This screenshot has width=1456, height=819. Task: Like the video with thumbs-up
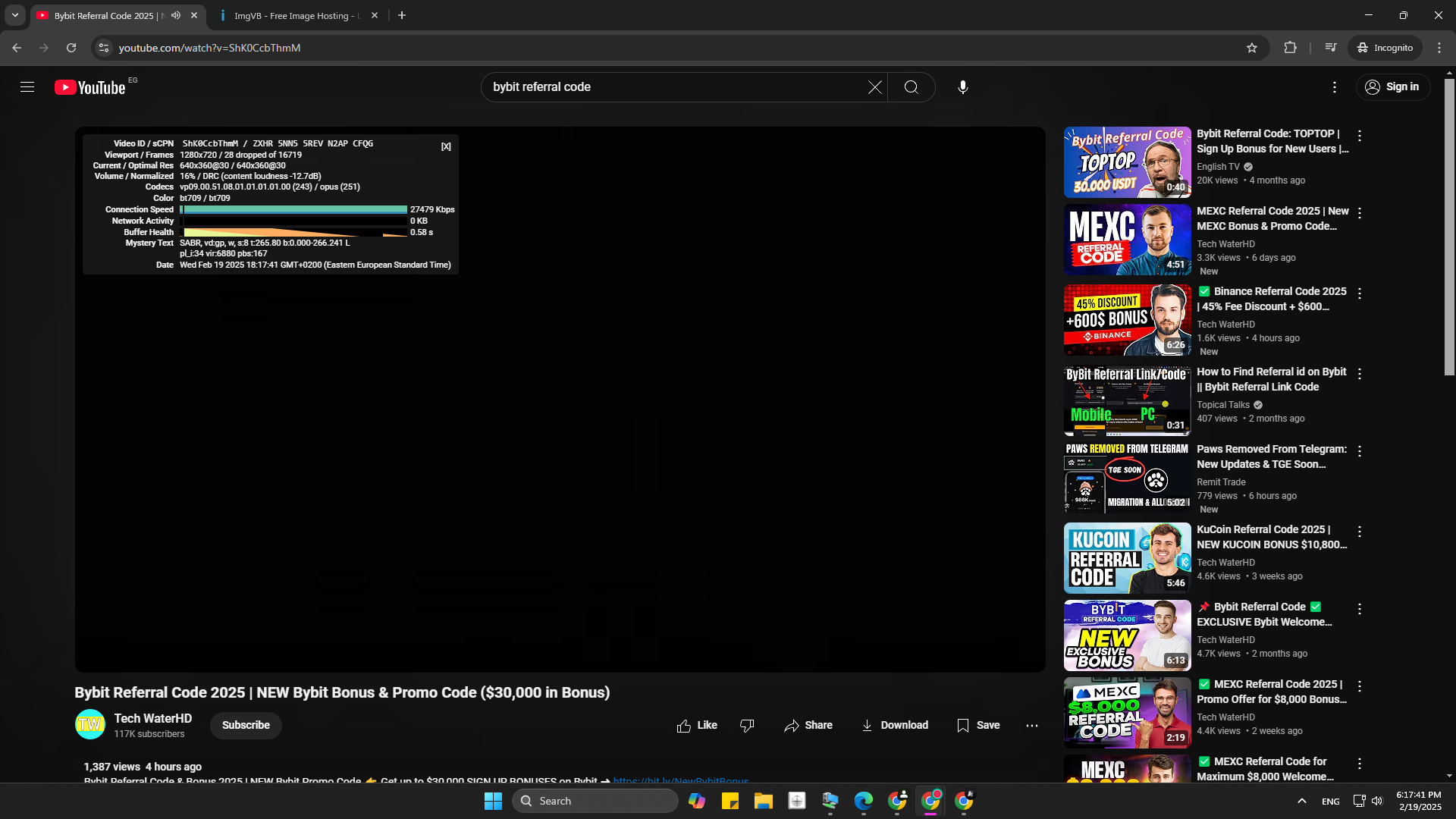click(x=696, y=726)
